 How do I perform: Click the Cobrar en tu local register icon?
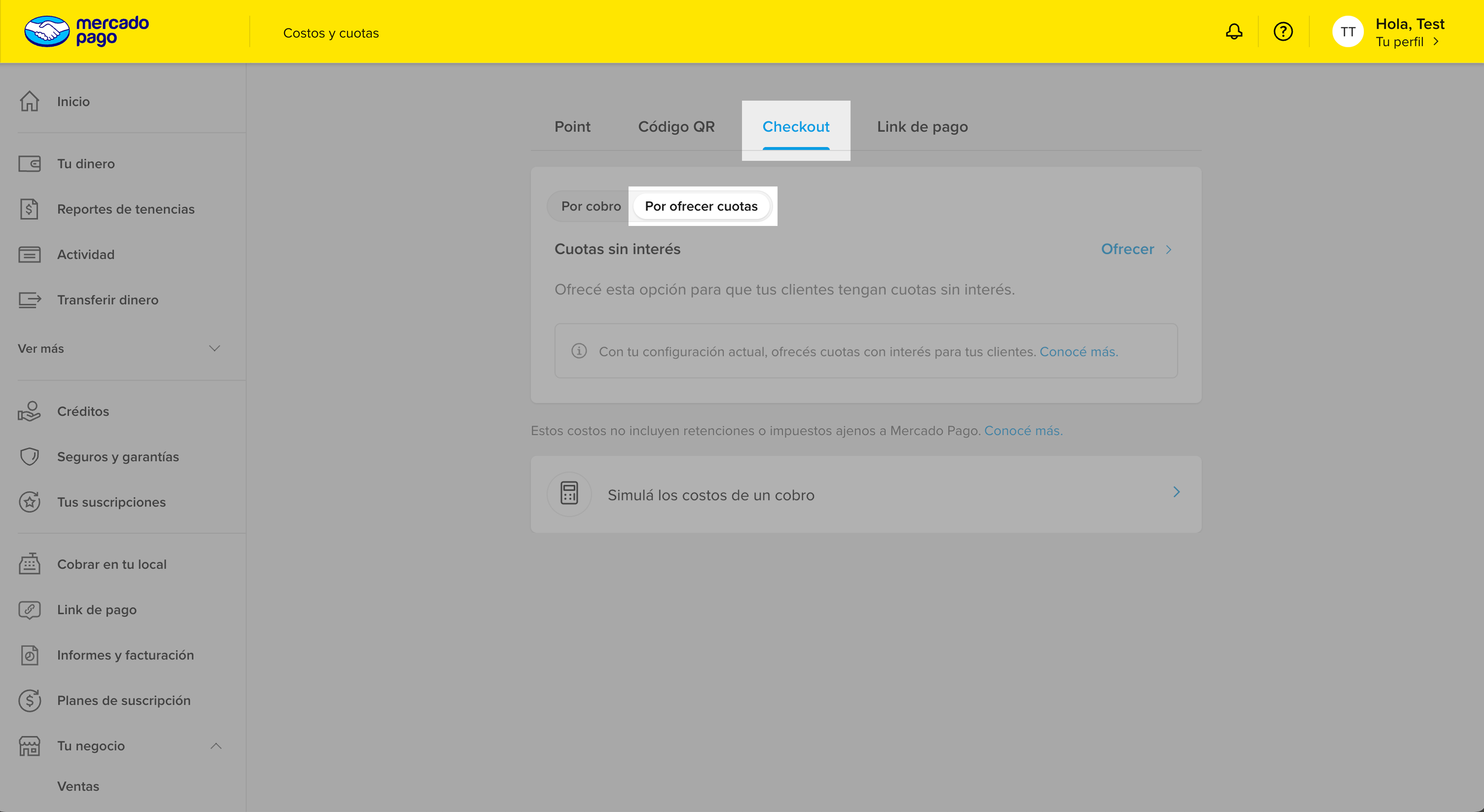[x=29, y=564]
